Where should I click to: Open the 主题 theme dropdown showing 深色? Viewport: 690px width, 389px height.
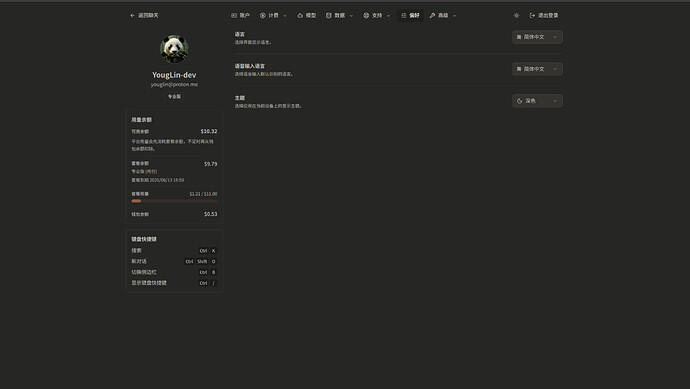(537, 101)
